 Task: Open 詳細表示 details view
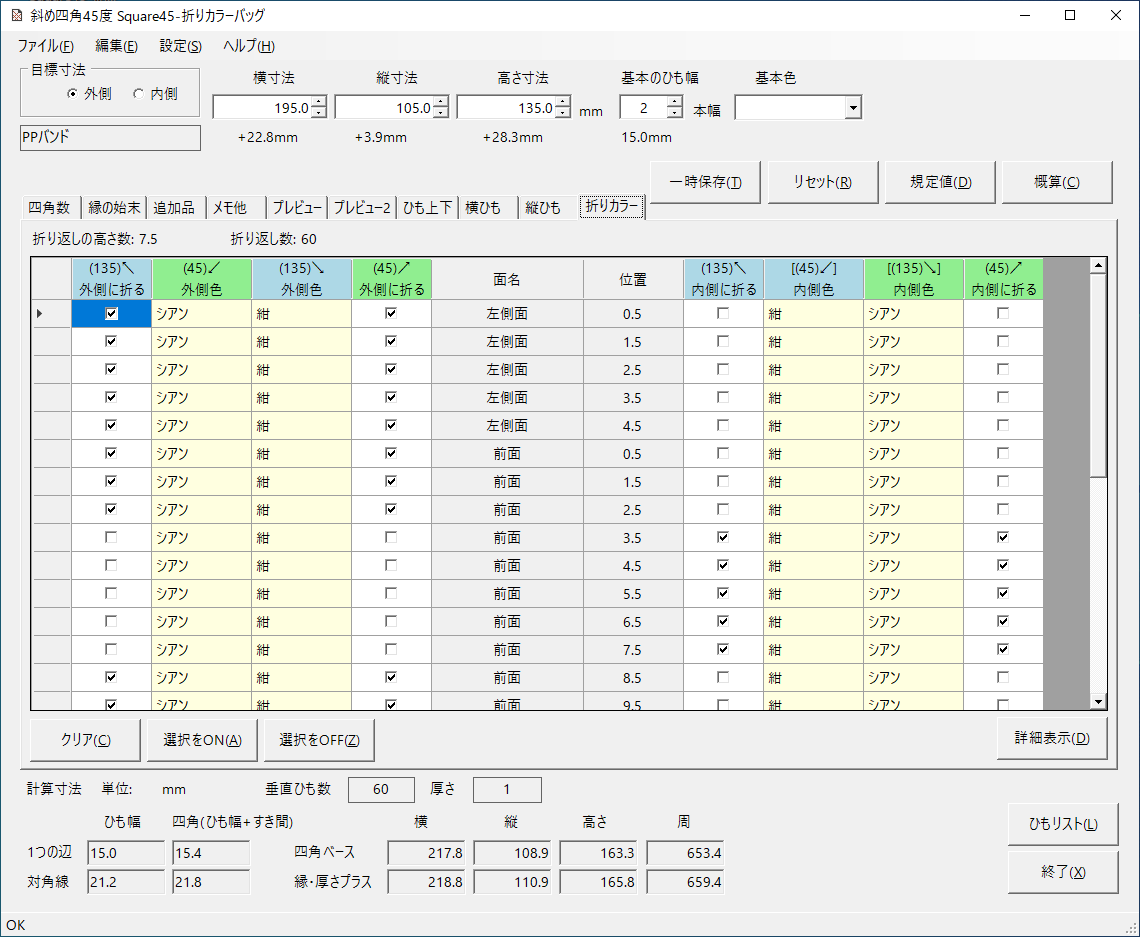(x=1052, y=738)
